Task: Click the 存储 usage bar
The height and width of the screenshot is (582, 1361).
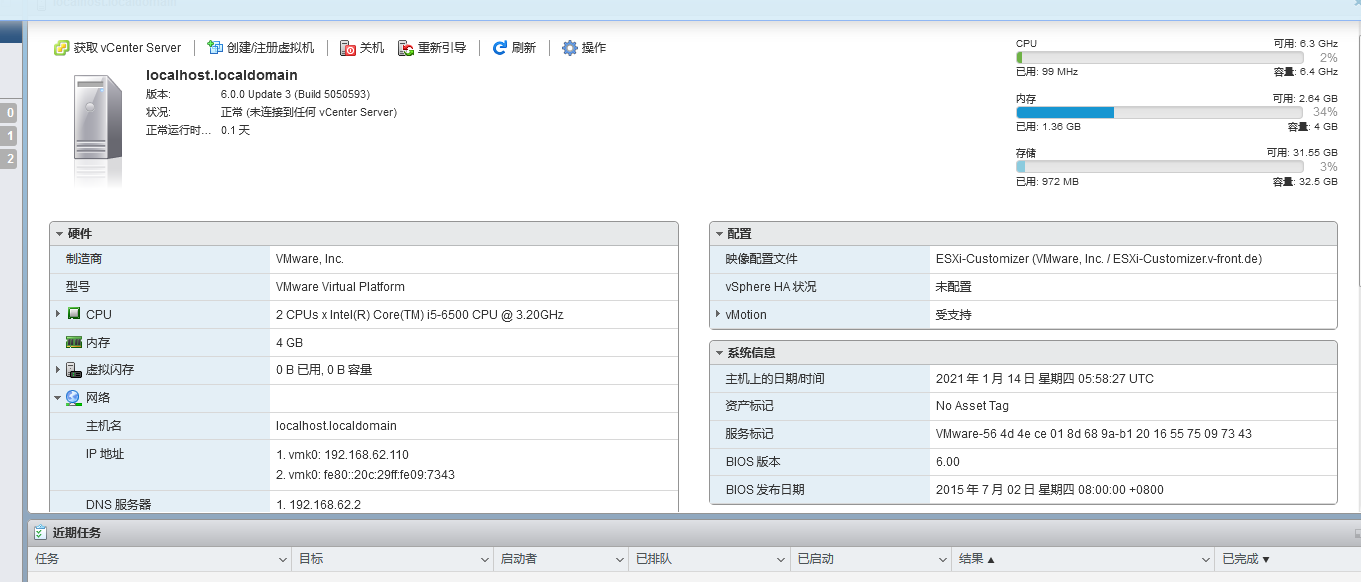Action: 1160,167
